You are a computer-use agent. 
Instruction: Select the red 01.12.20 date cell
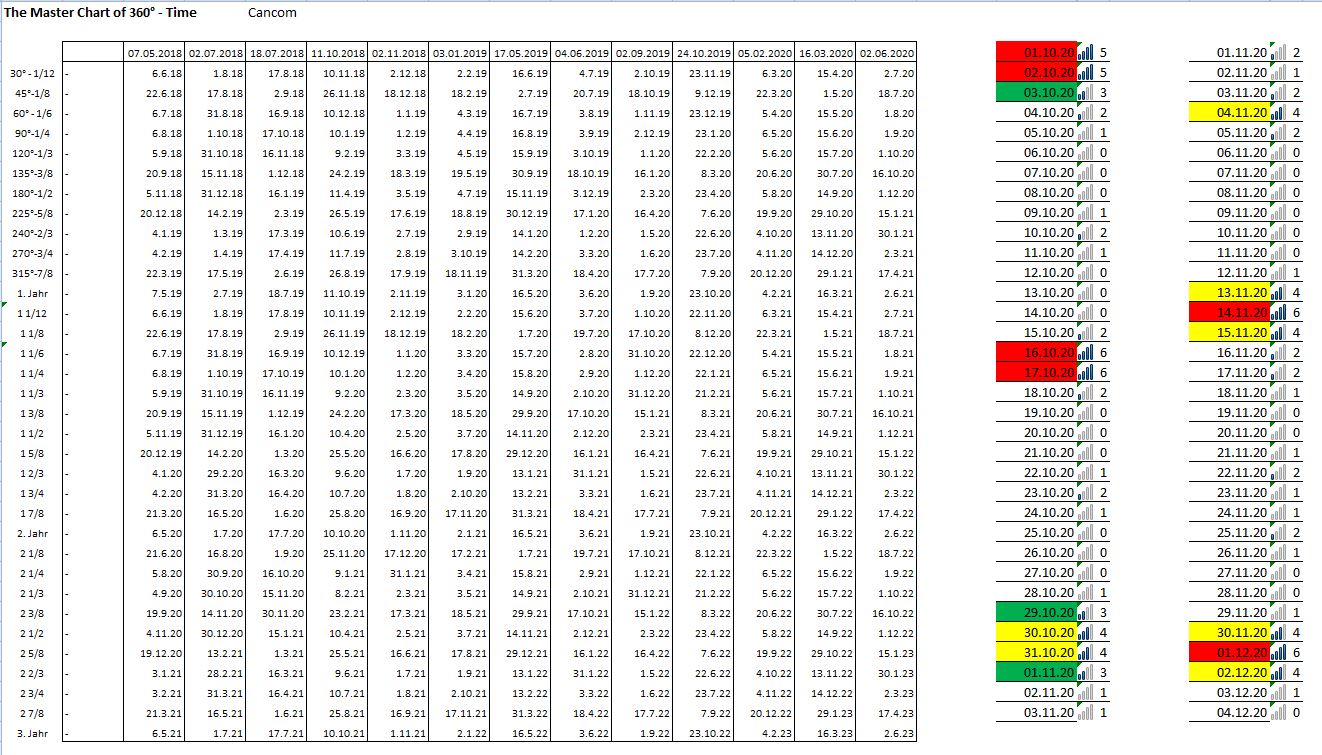(x=1230, y=653)
